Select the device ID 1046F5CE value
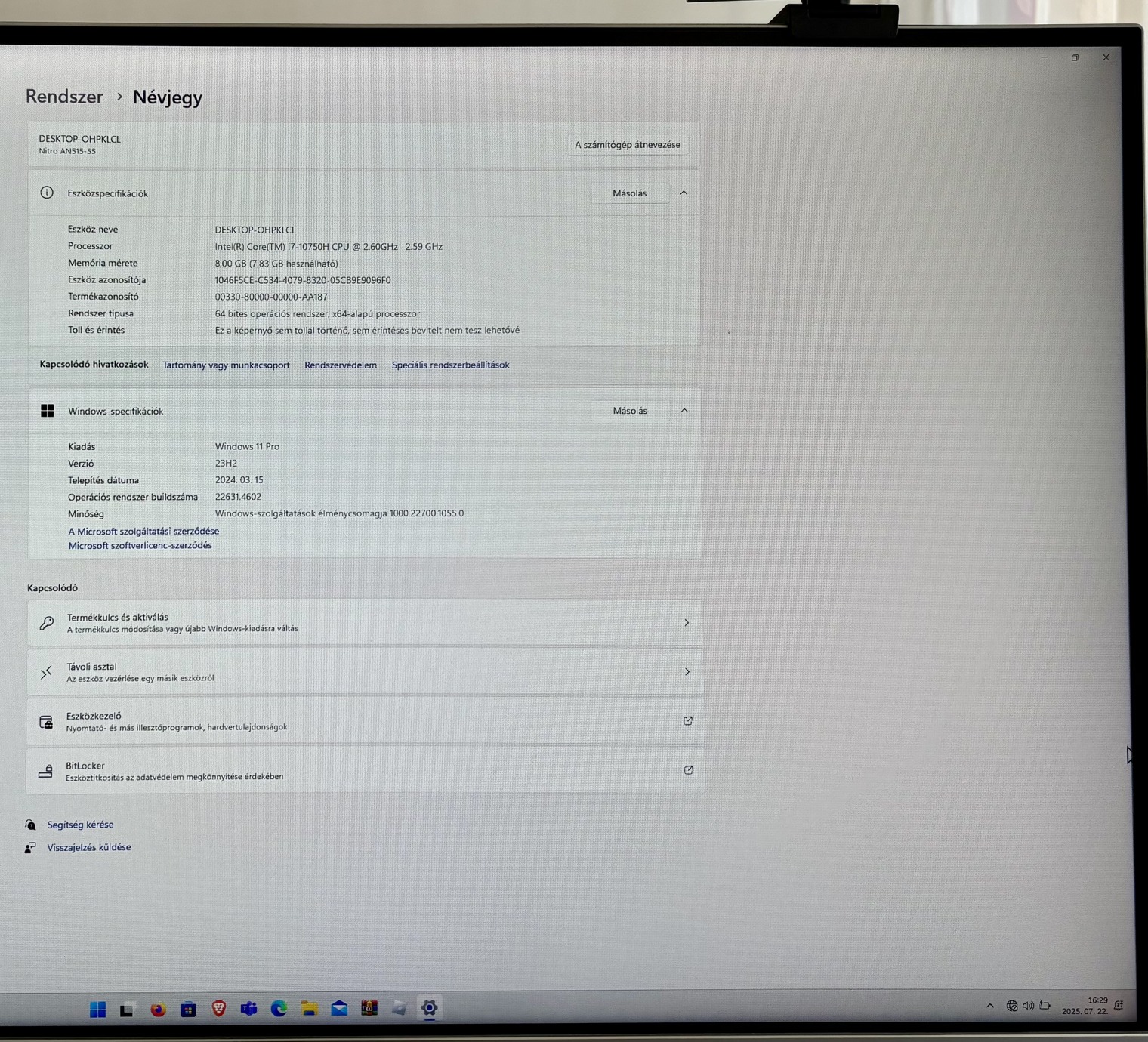The width and height of the screenshot is (1148, 1042). (303, 280)
